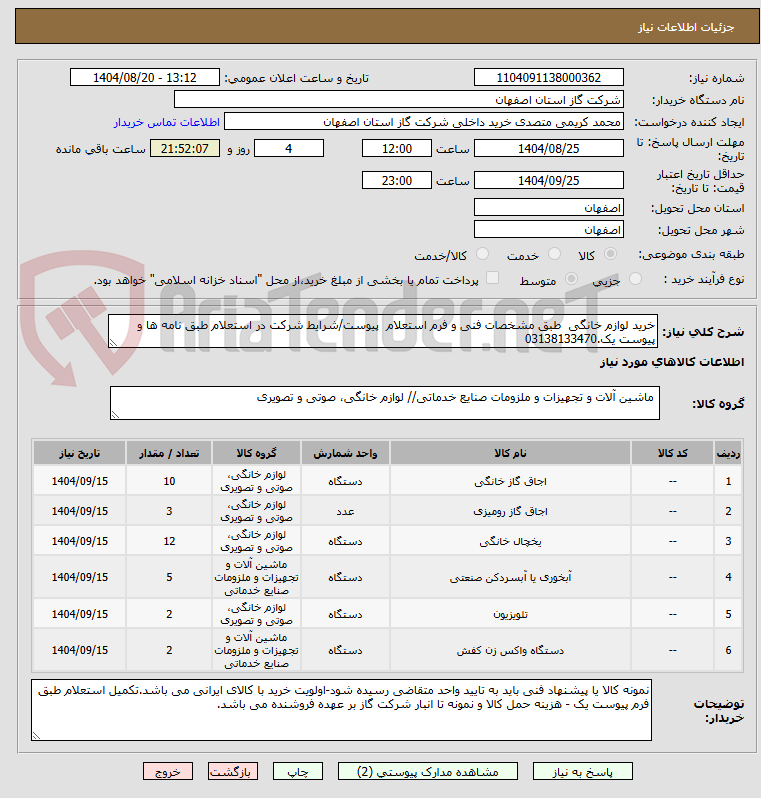The height and width of the screenshot is (798, 761).
Task: Click the اجاق گاز رومیزی row name
Action: point(510,511)
